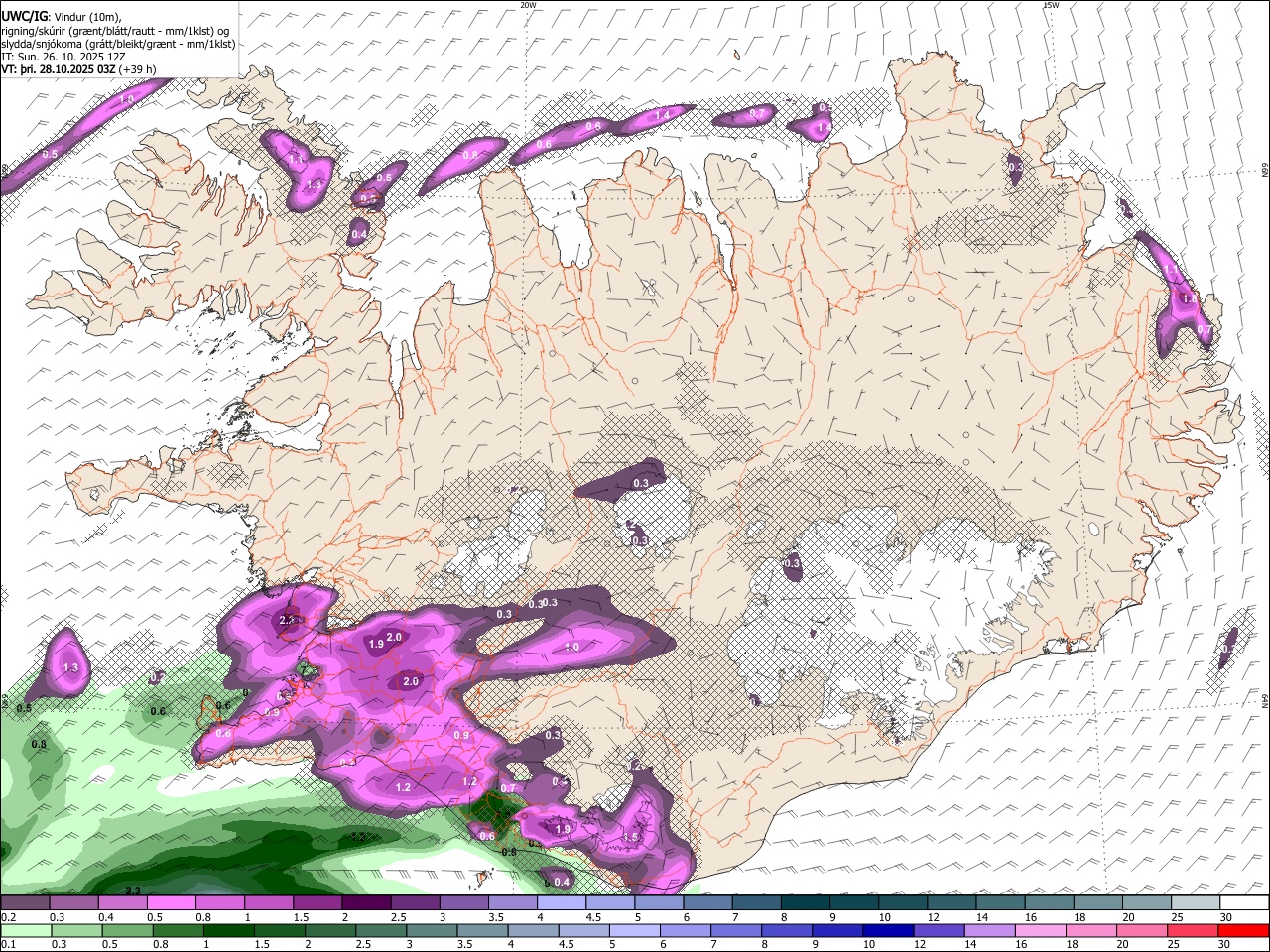Click the 'slydda/snjókoma' snow legend description line

pyautogui.click(x=118, y=44)
